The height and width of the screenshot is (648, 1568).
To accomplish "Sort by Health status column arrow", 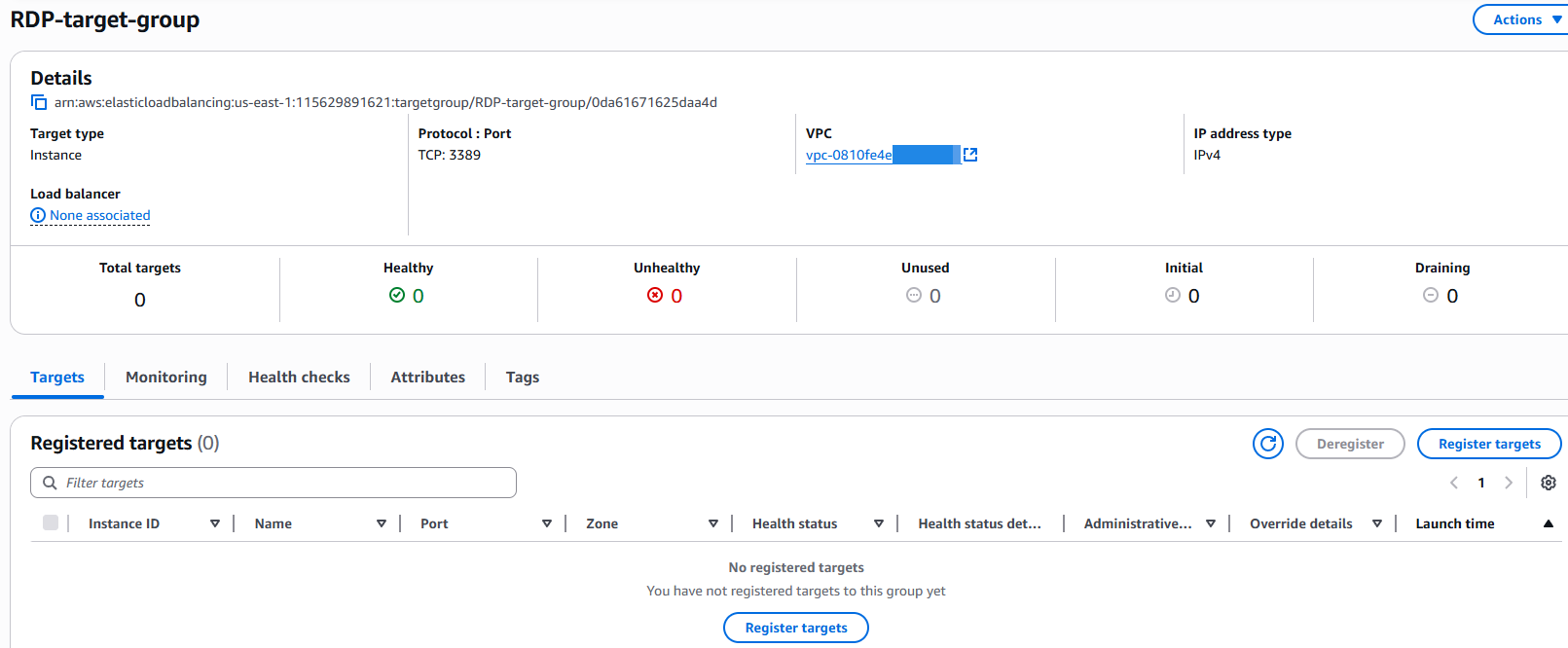I will (878, 523).
